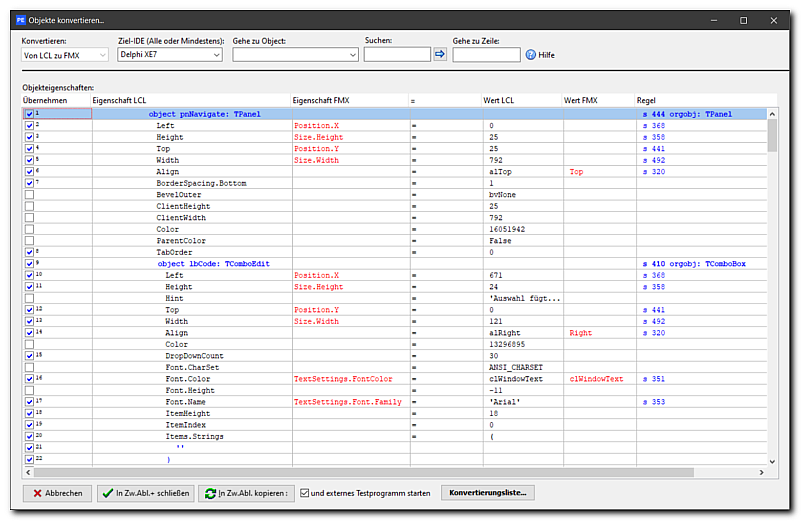801x521 pixels.
Task: Toggle checkbox for the Left row of pnNavigate
Action: pos(28,126)
